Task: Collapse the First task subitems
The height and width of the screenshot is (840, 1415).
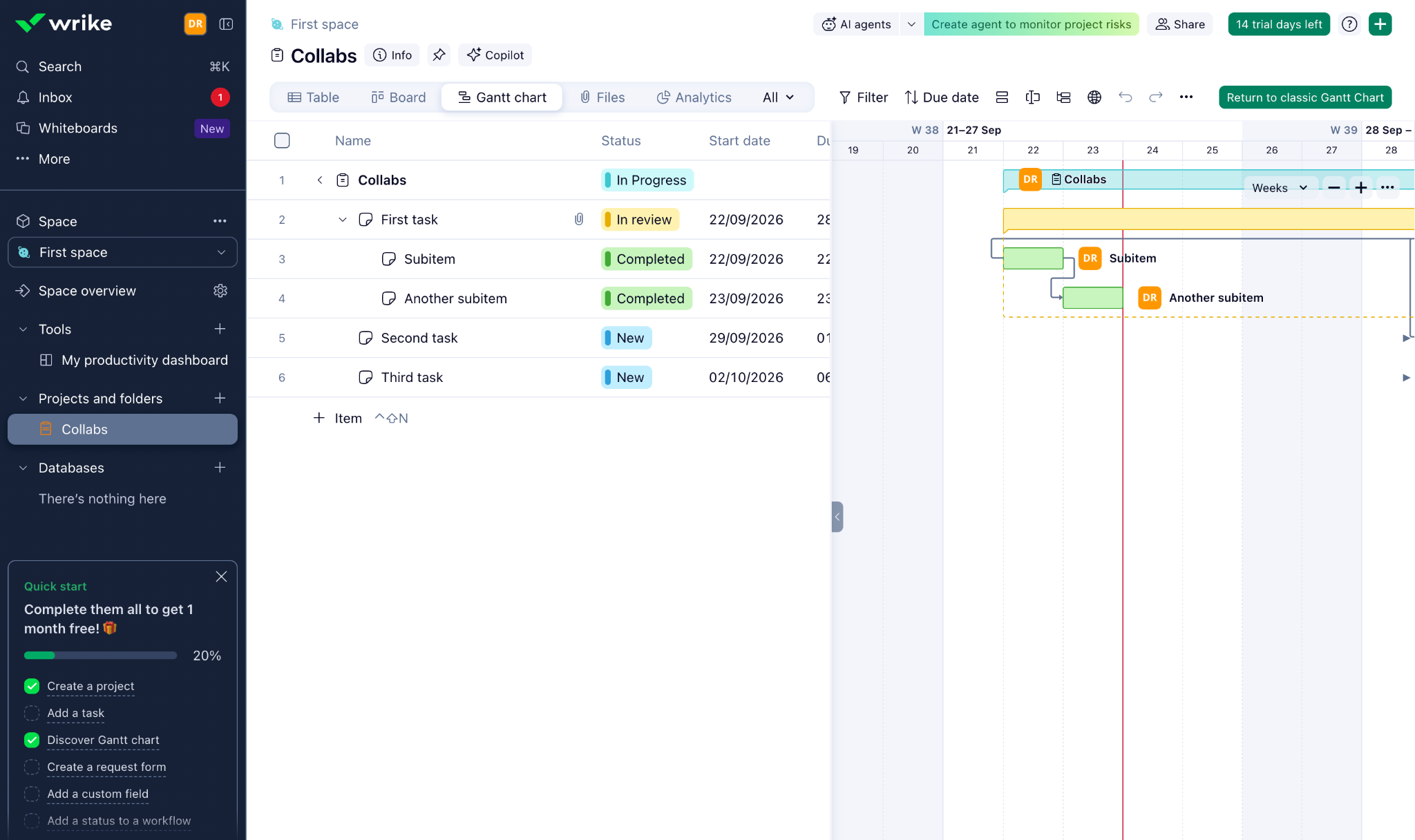Action: click(x=343, y=220)
